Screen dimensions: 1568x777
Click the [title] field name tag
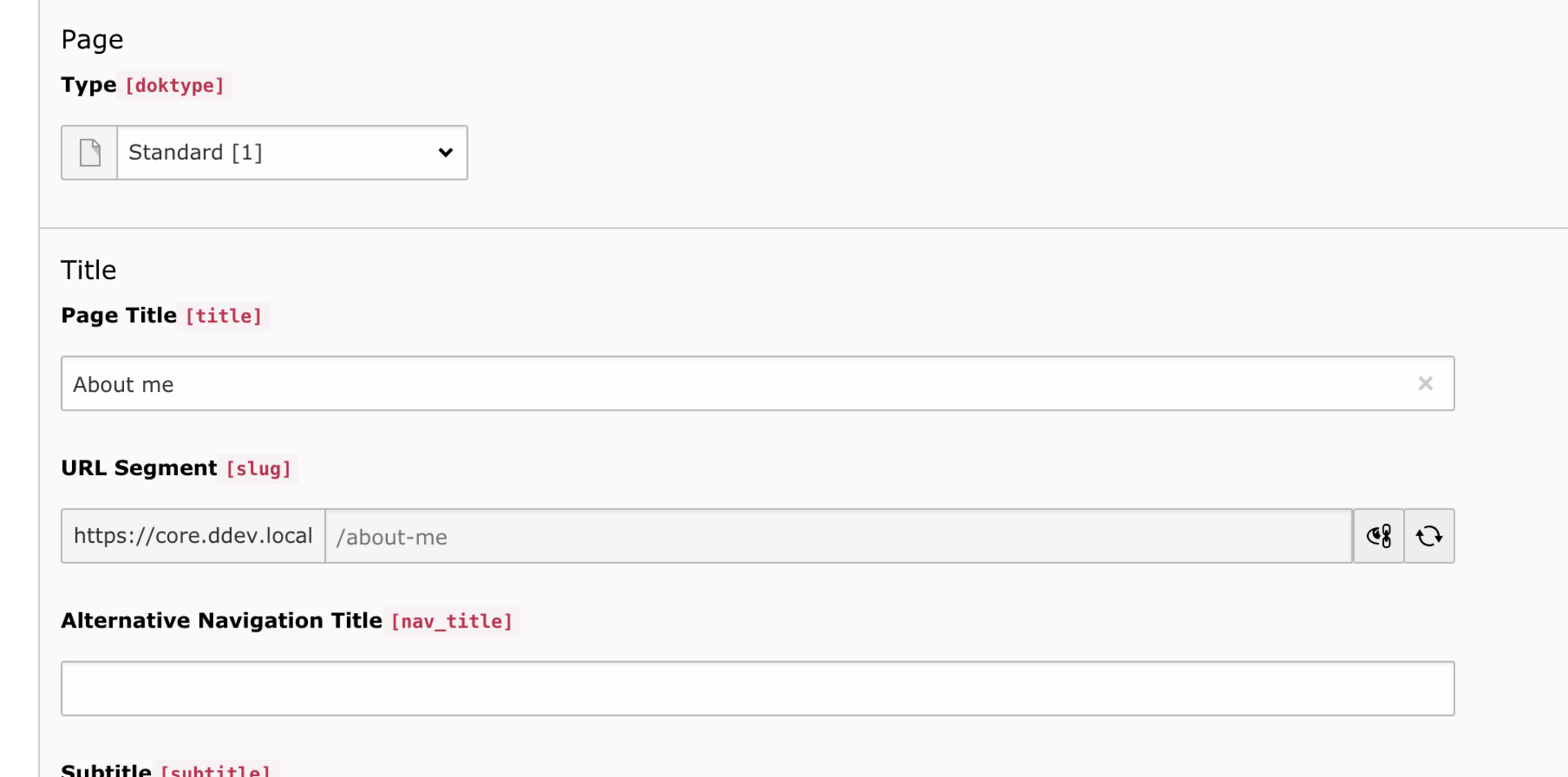pos(224,317)
